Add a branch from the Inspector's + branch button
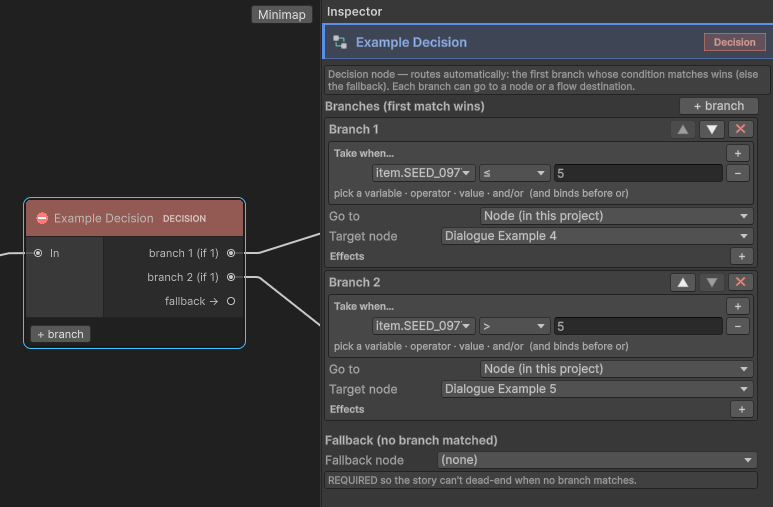This screenshot has height=507, width=773. tap(718, 106)
